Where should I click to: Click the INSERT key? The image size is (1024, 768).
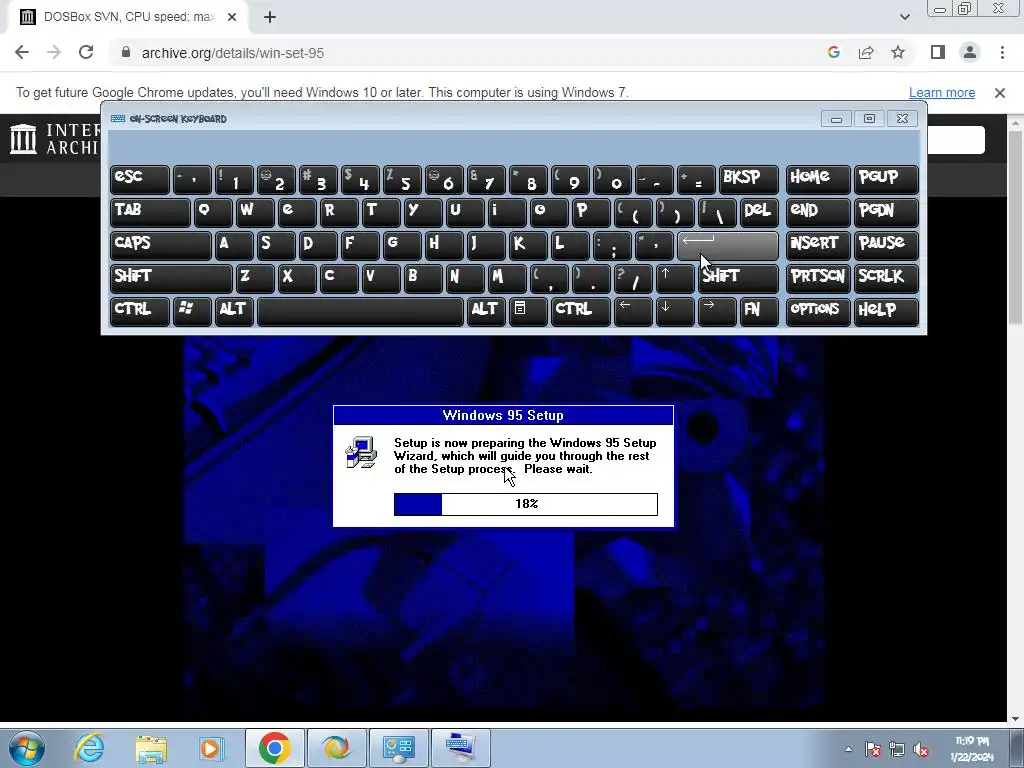818,245
